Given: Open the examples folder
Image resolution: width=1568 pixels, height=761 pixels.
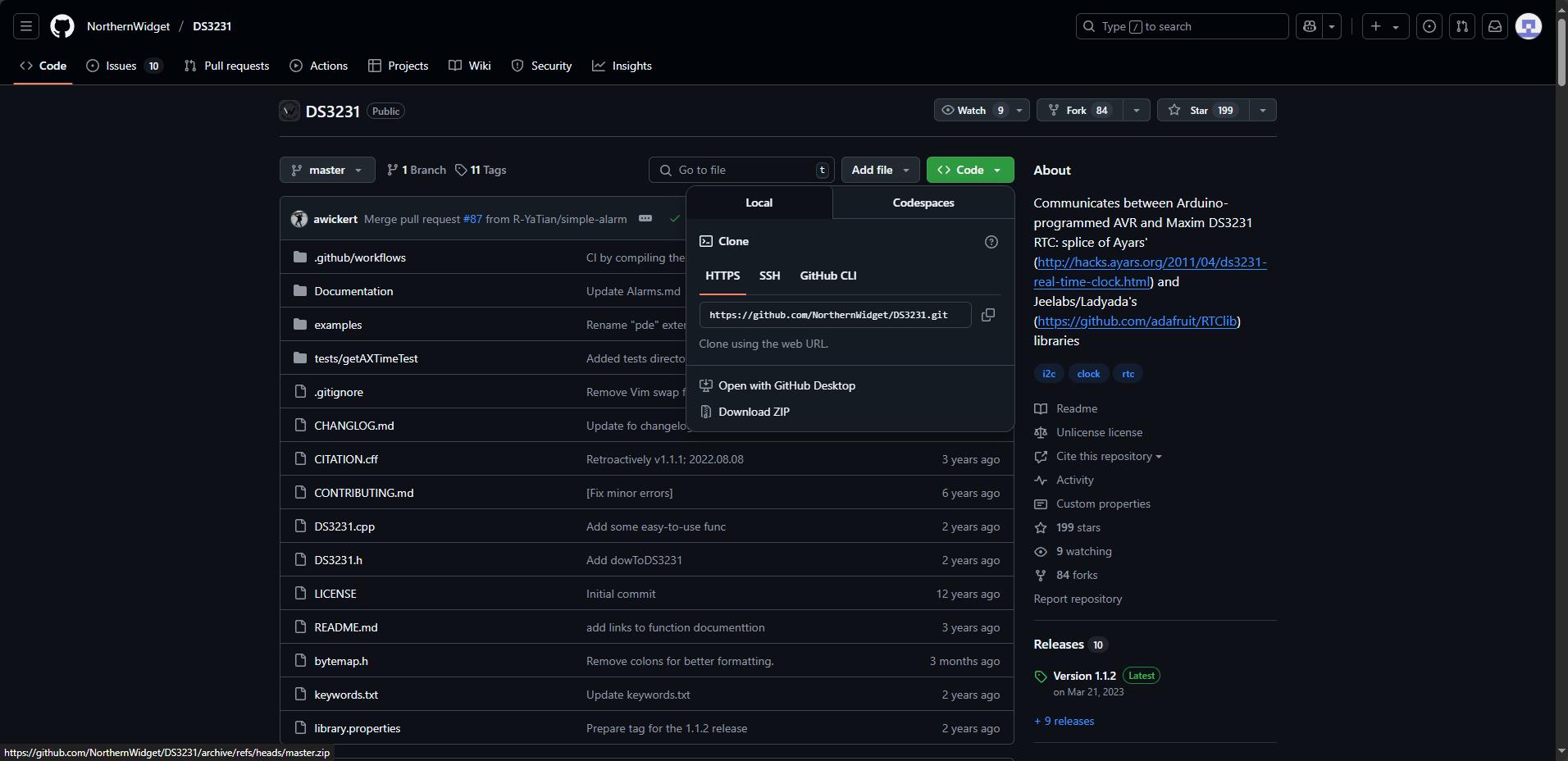Looking at the screenshot, I should [338, 325].
